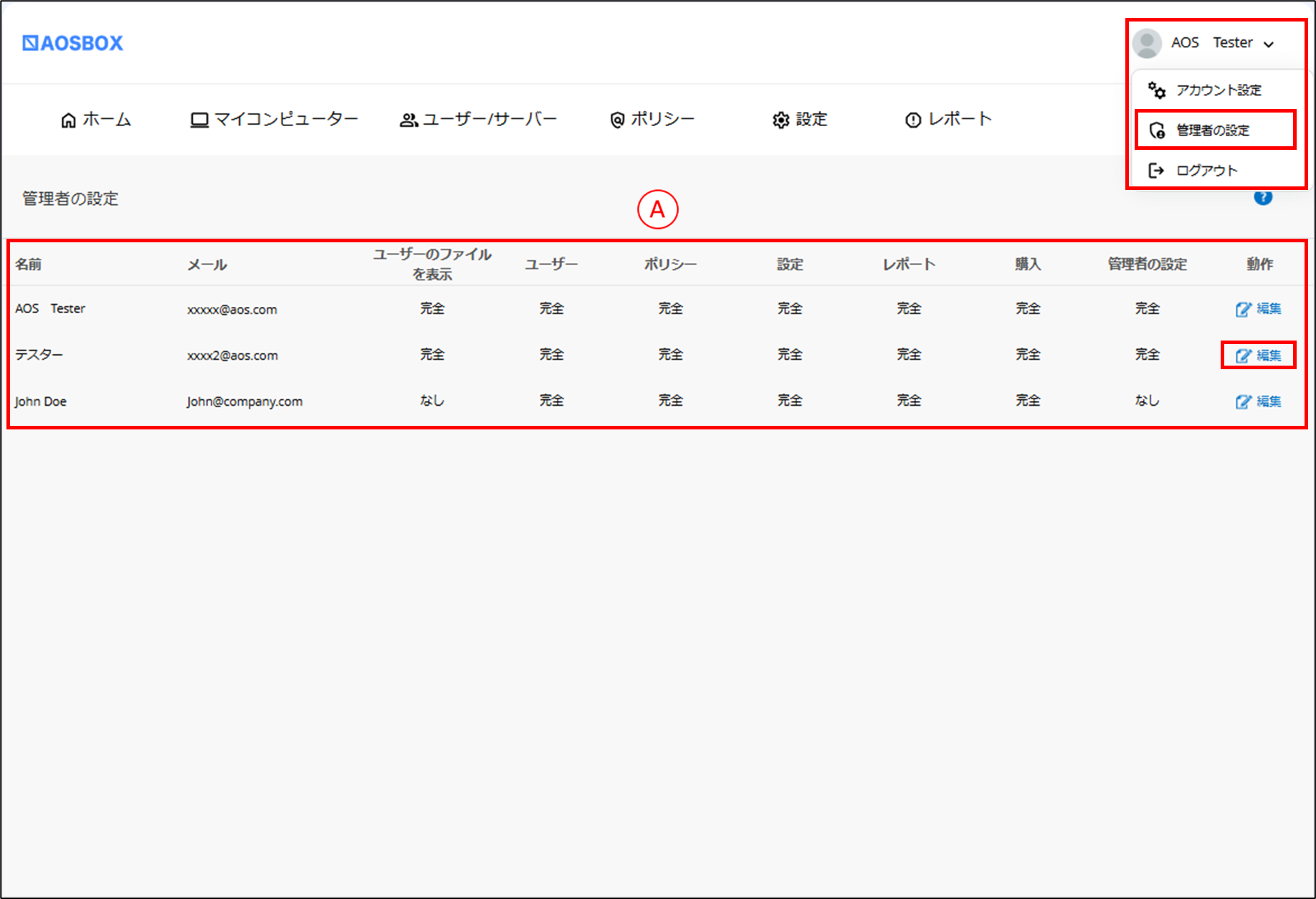Edit the John Doe administrator row

(x=1259, y=401)
